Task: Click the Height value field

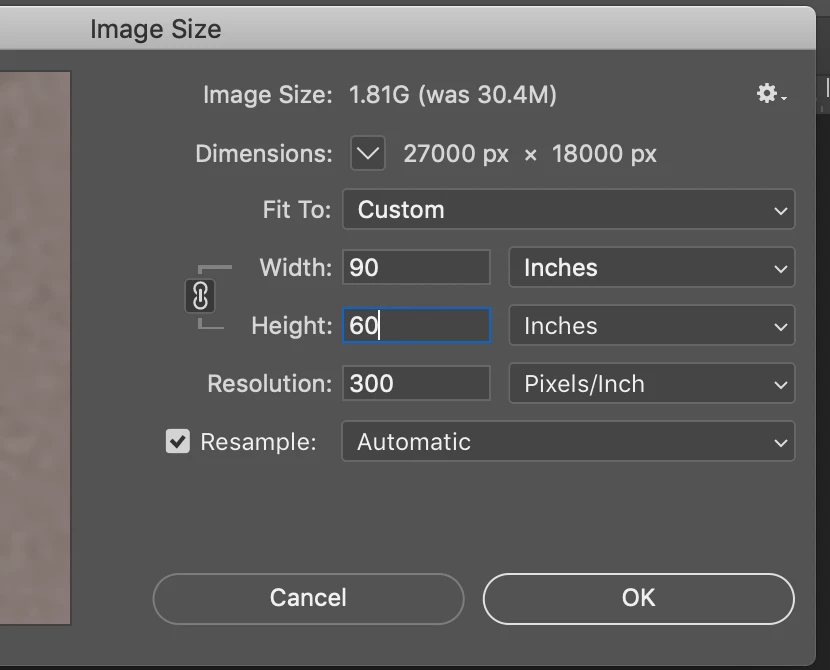Action: coord(416,326)
